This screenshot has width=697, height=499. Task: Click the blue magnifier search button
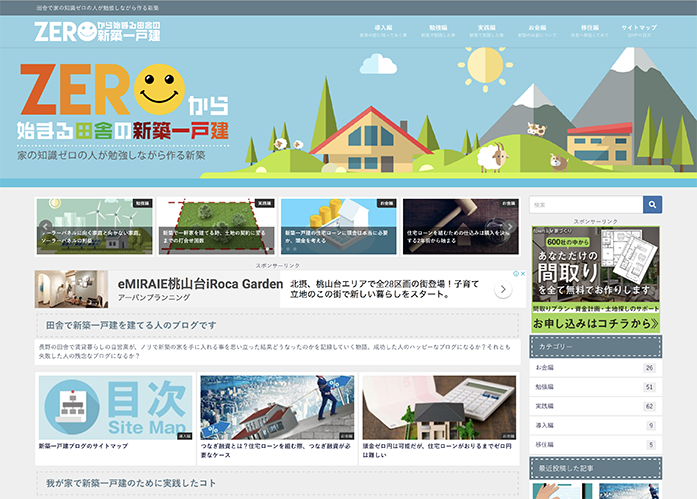pyautogui.click(x=652, y=205)
